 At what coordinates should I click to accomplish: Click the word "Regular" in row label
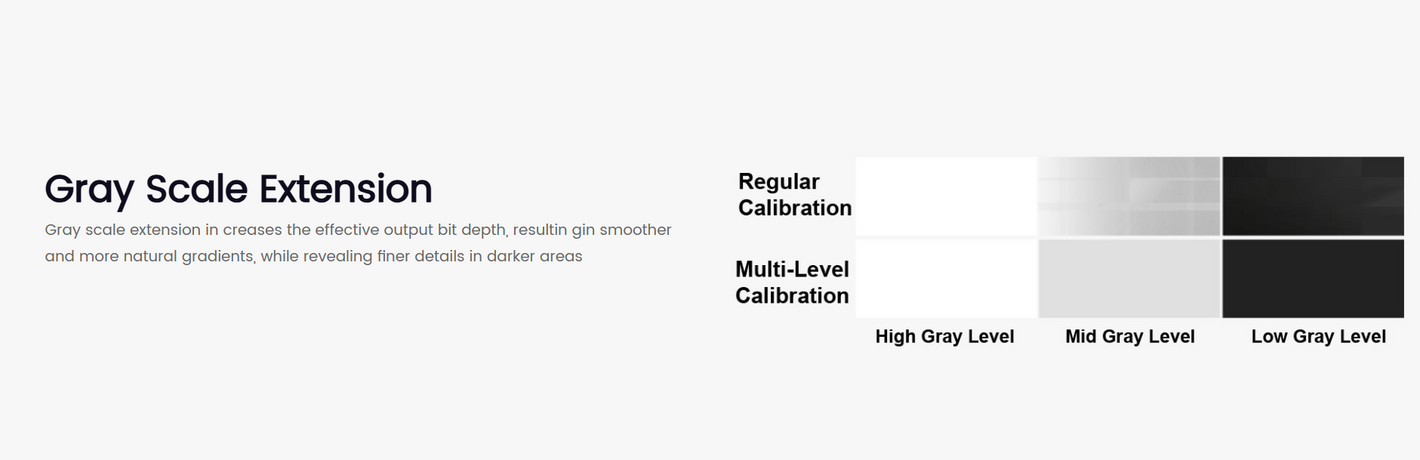click(779, 183)
